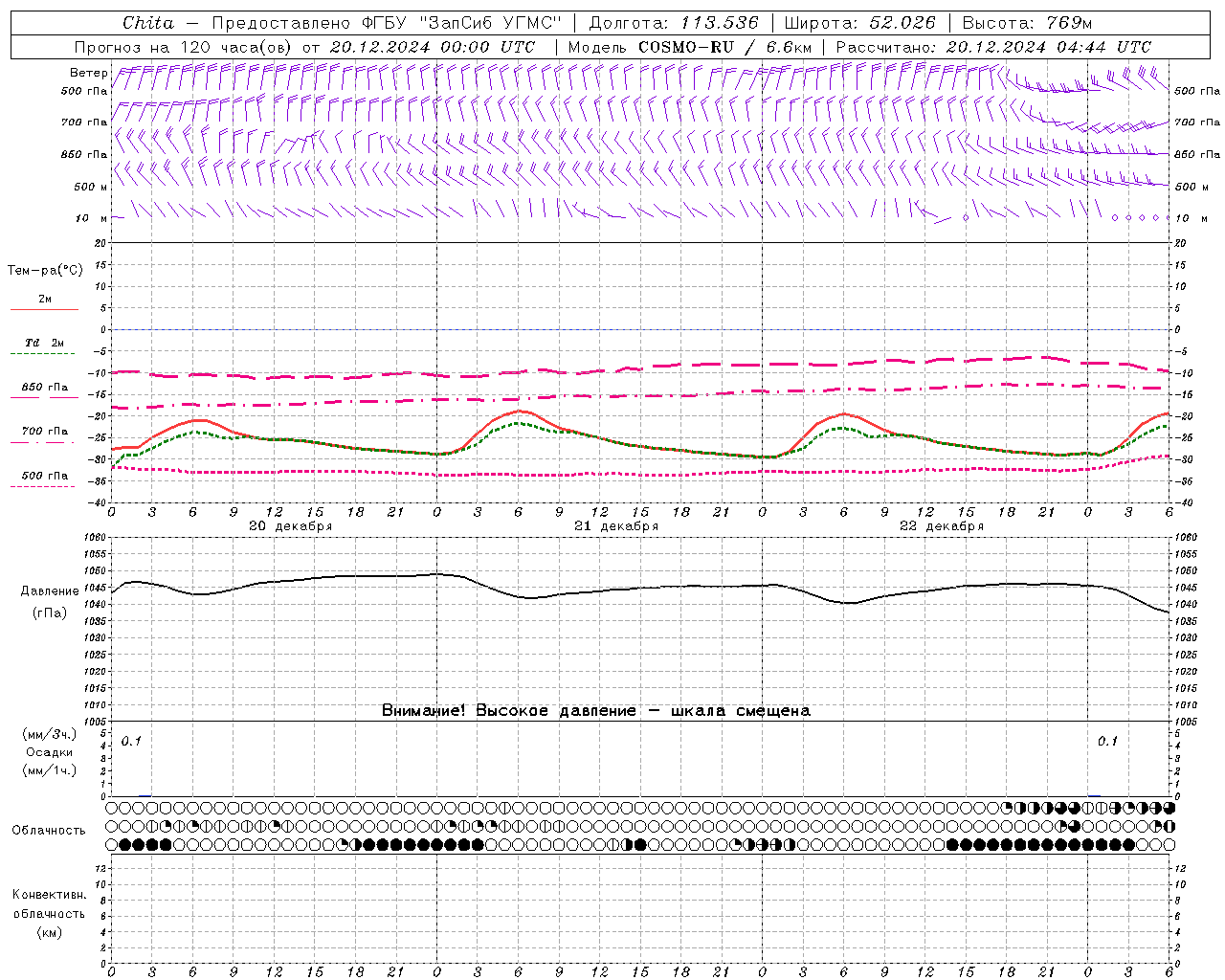Click the "20 декабря" date label
The image size is (1225, 980).
pos(291,526)
